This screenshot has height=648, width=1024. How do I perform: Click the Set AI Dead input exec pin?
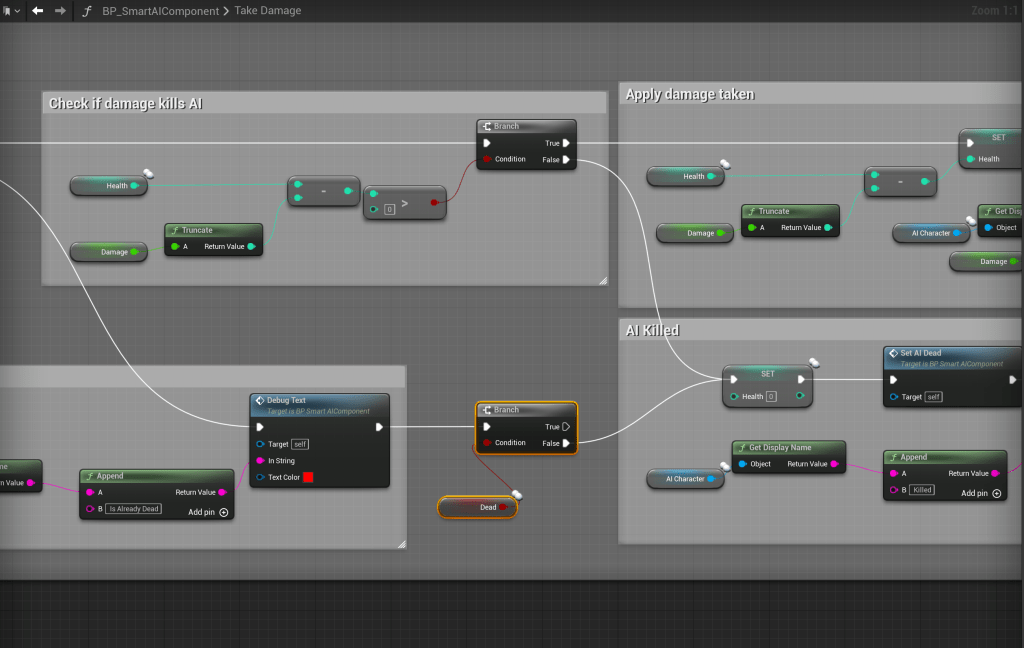click(x=893, y=380)
